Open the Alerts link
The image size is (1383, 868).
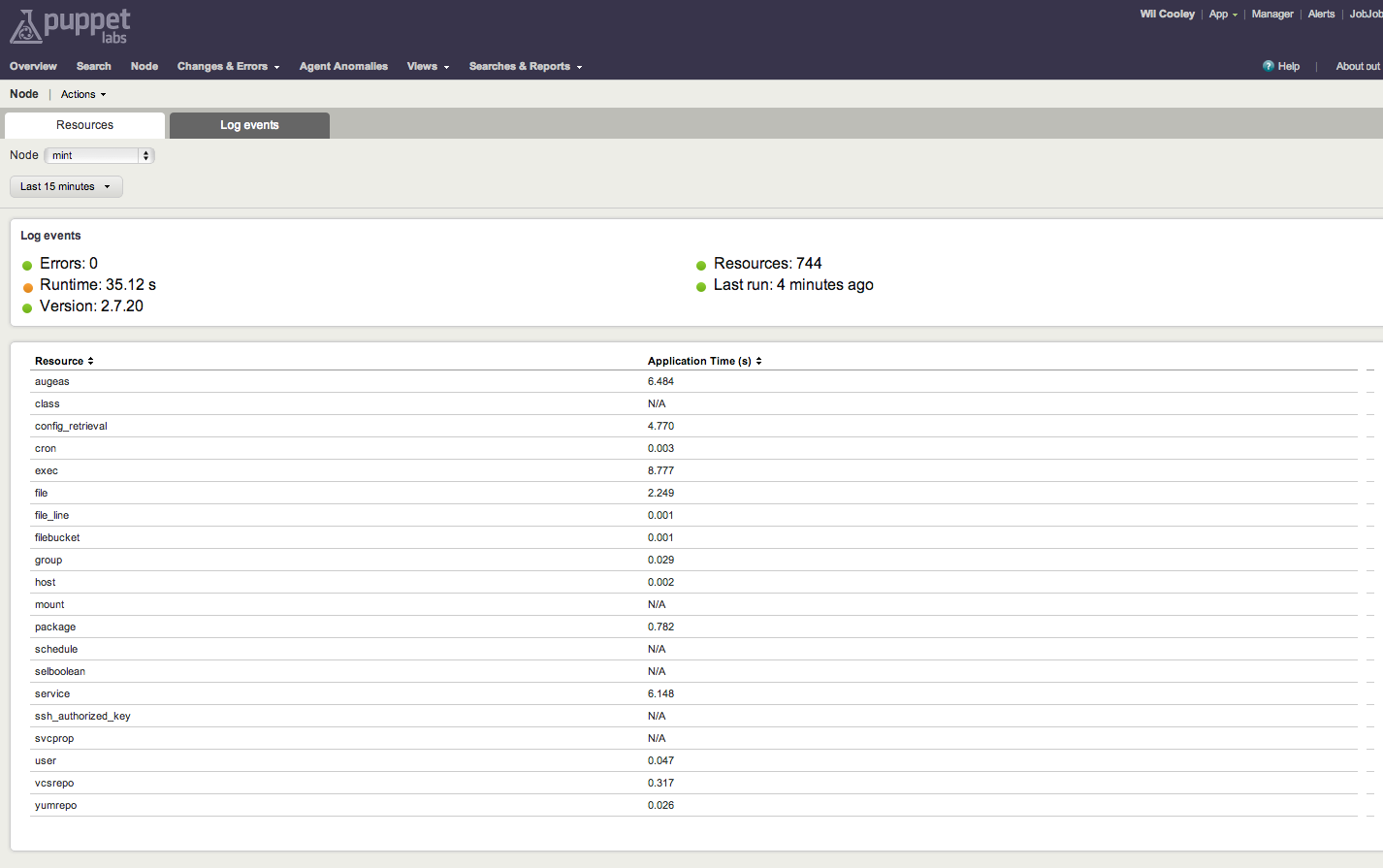pos(1321,14)
